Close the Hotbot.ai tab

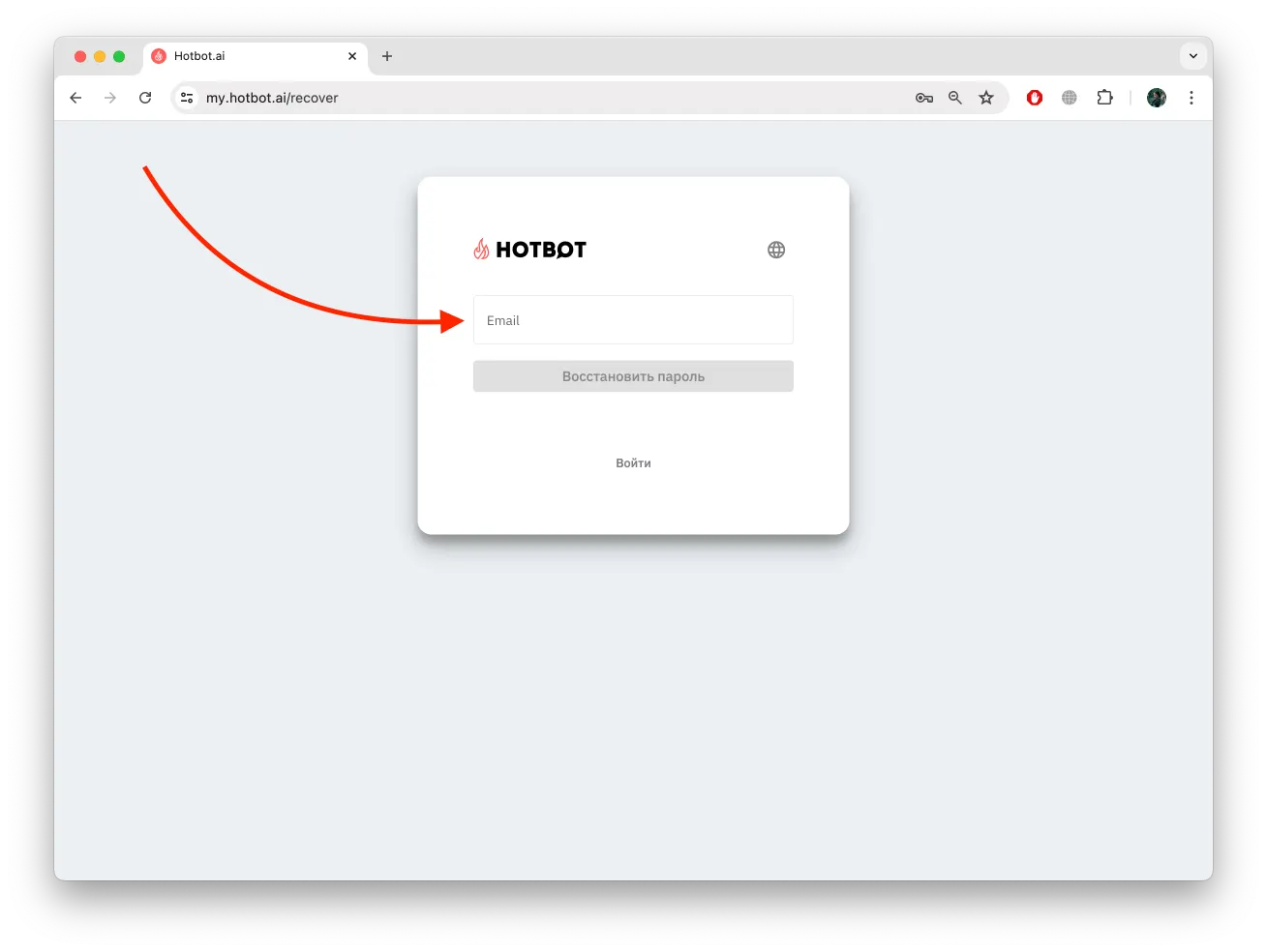click(352, 56)
